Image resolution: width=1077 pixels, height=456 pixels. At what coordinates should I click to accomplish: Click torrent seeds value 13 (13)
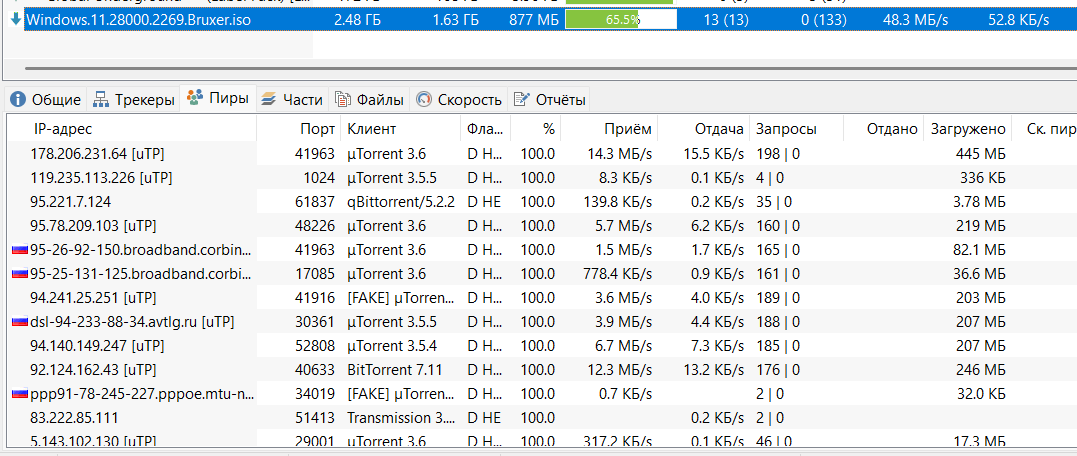pos(726,20)
